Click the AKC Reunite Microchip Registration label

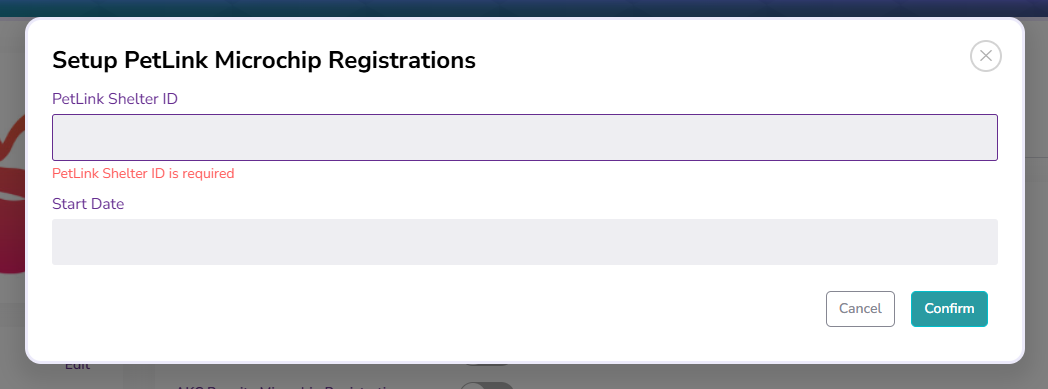tap(287, 387)
